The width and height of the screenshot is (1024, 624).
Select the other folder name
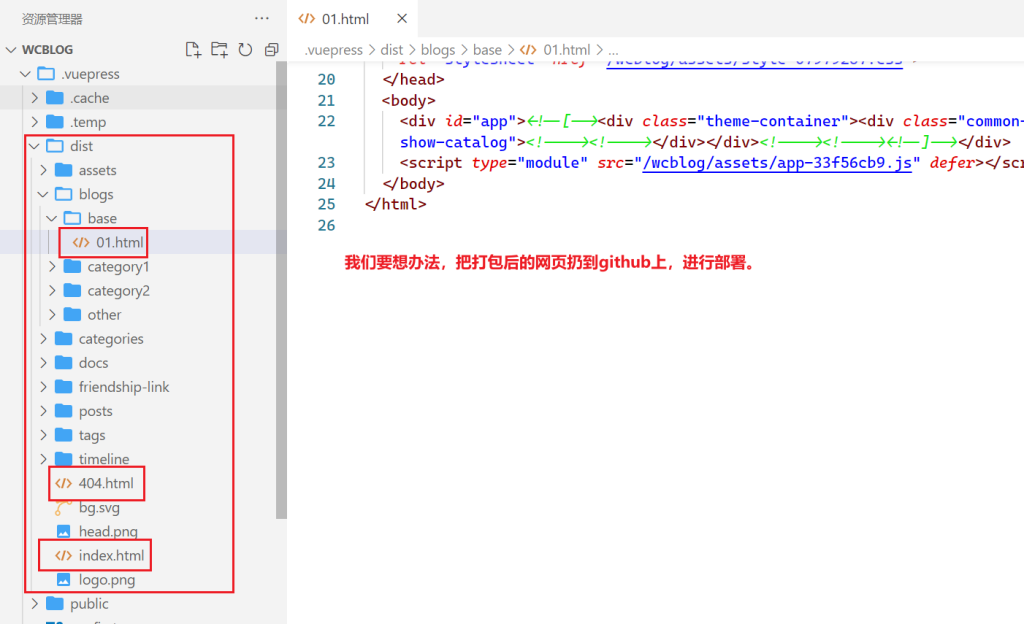[104, 315]
